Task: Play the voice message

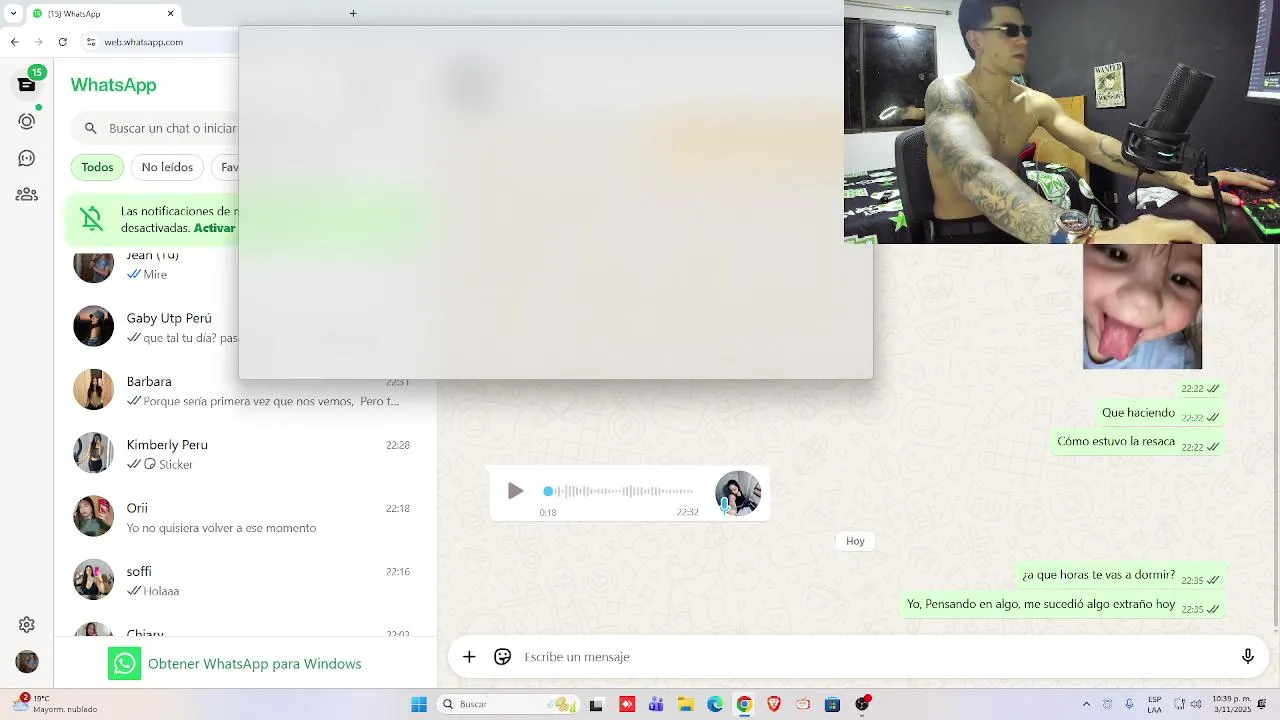Action: (x=515, y=491)
